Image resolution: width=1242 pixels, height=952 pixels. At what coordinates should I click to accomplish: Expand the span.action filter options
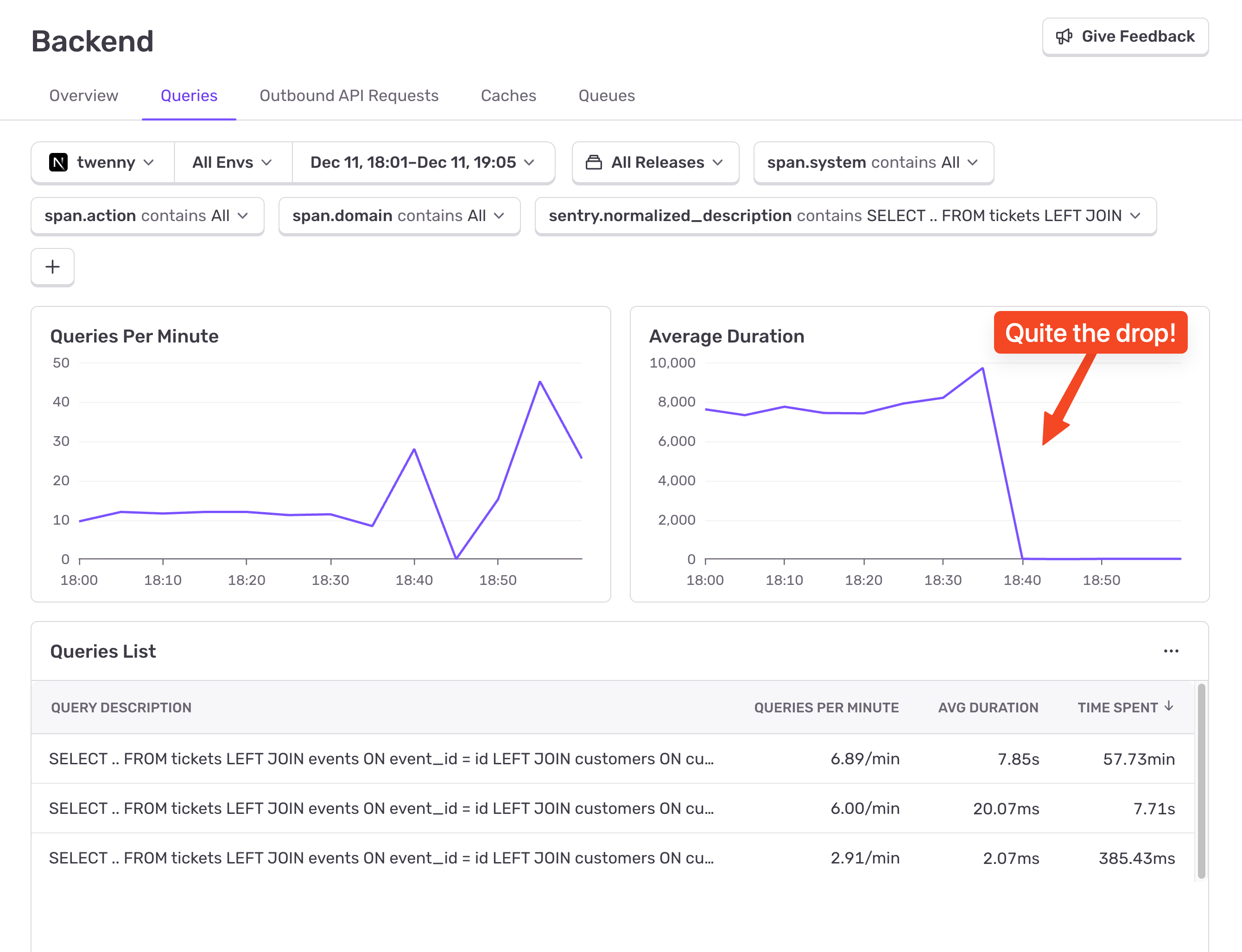pos(147,216)
